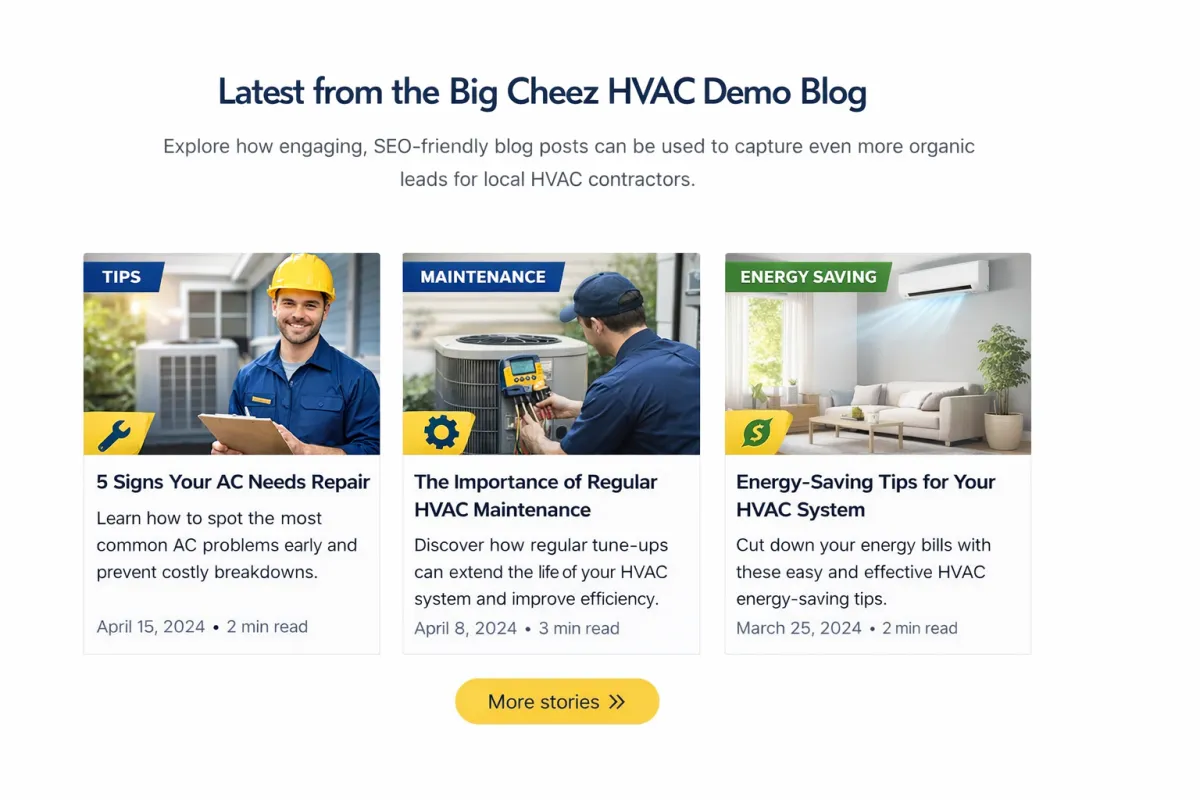This screenshot has width=1200, height=800.
Task: Click the gear icon on Maintenance card
Action: [441, 432]
